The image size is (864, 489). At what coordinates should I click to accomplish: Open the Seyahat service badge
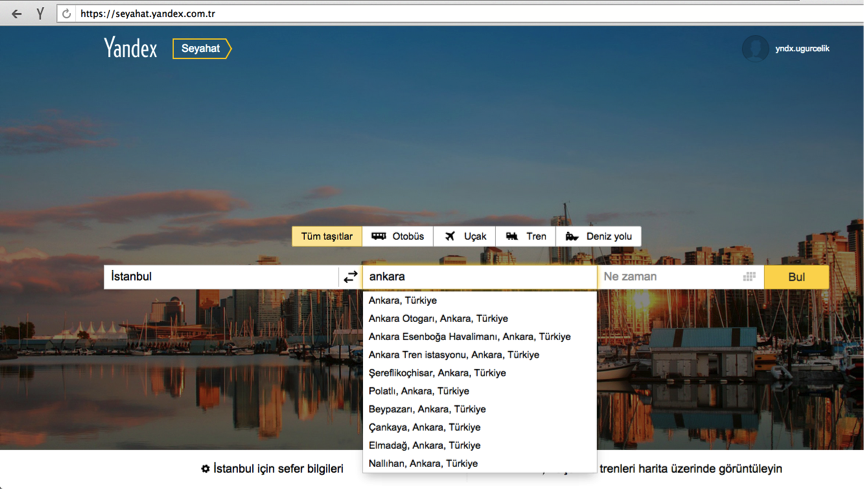click(x=202, y=49)
